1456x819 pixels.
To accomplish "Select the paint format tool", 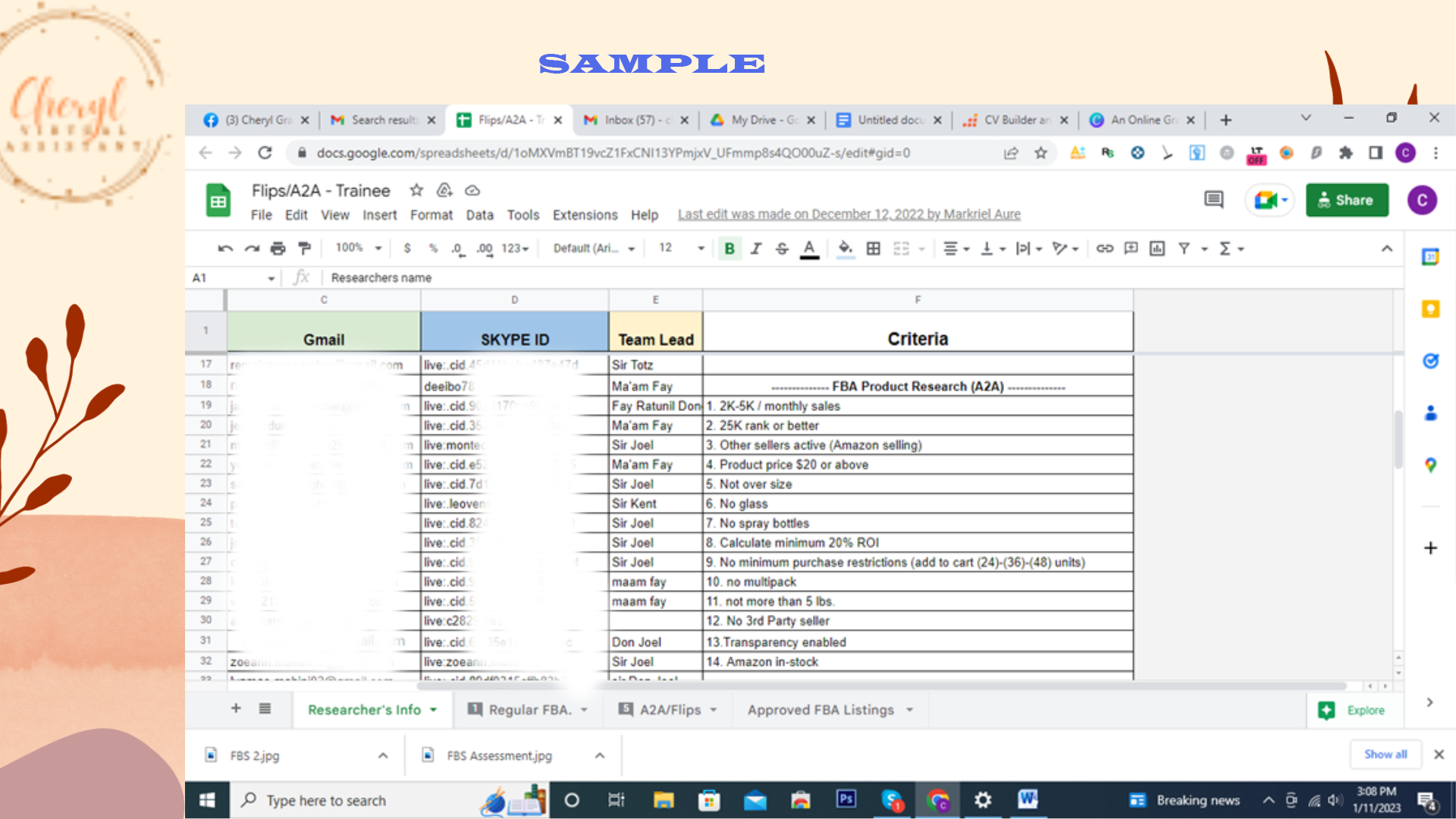I will pyautogui.click(x=305, y=248).
